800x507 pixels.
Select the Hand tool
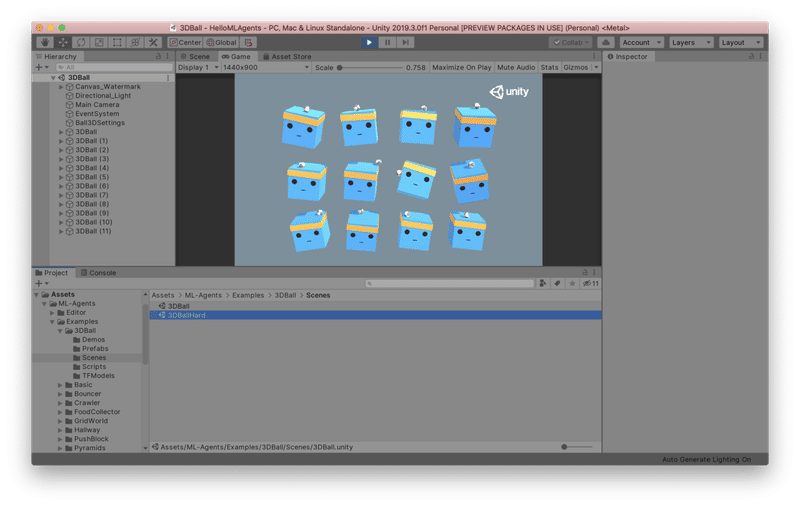pyautogui.click(x=45, y=42)
